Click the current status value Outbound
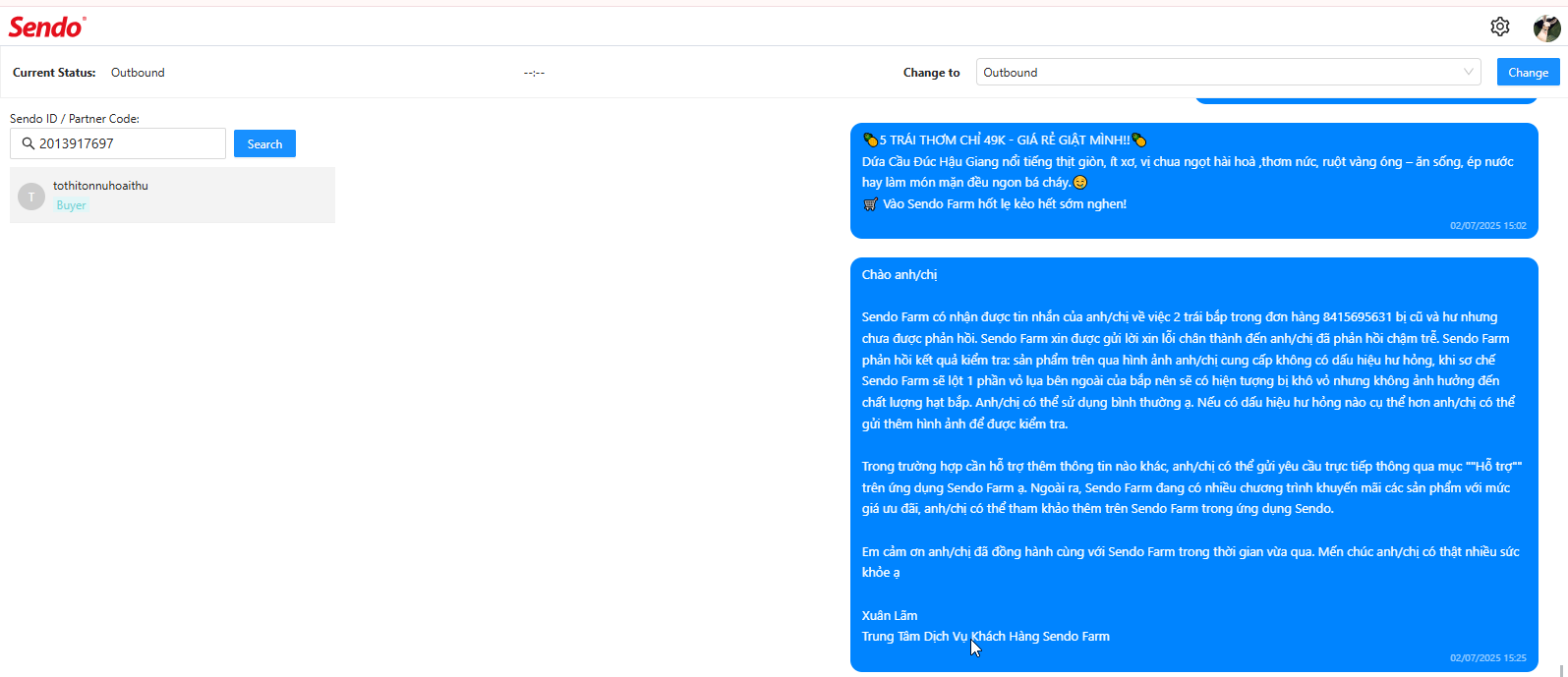 (x=138, y=73)
